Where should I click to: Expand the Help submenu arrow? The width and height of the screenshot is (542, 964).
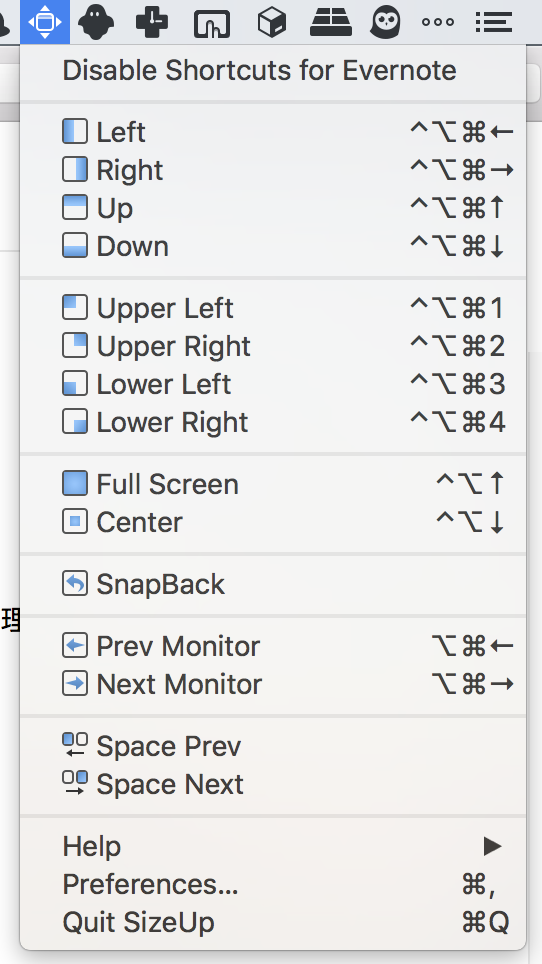pos(492,847)
